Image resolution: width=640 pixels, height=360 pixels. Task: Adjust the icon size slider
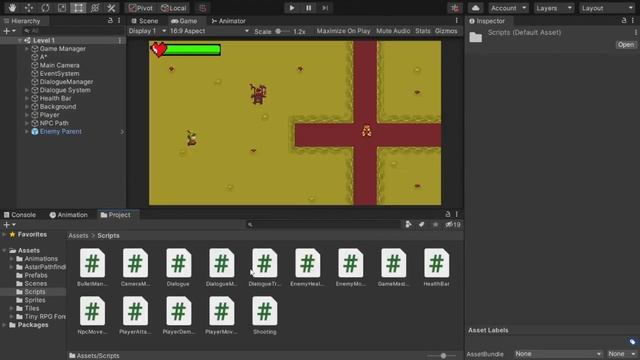tap(443, 356)
